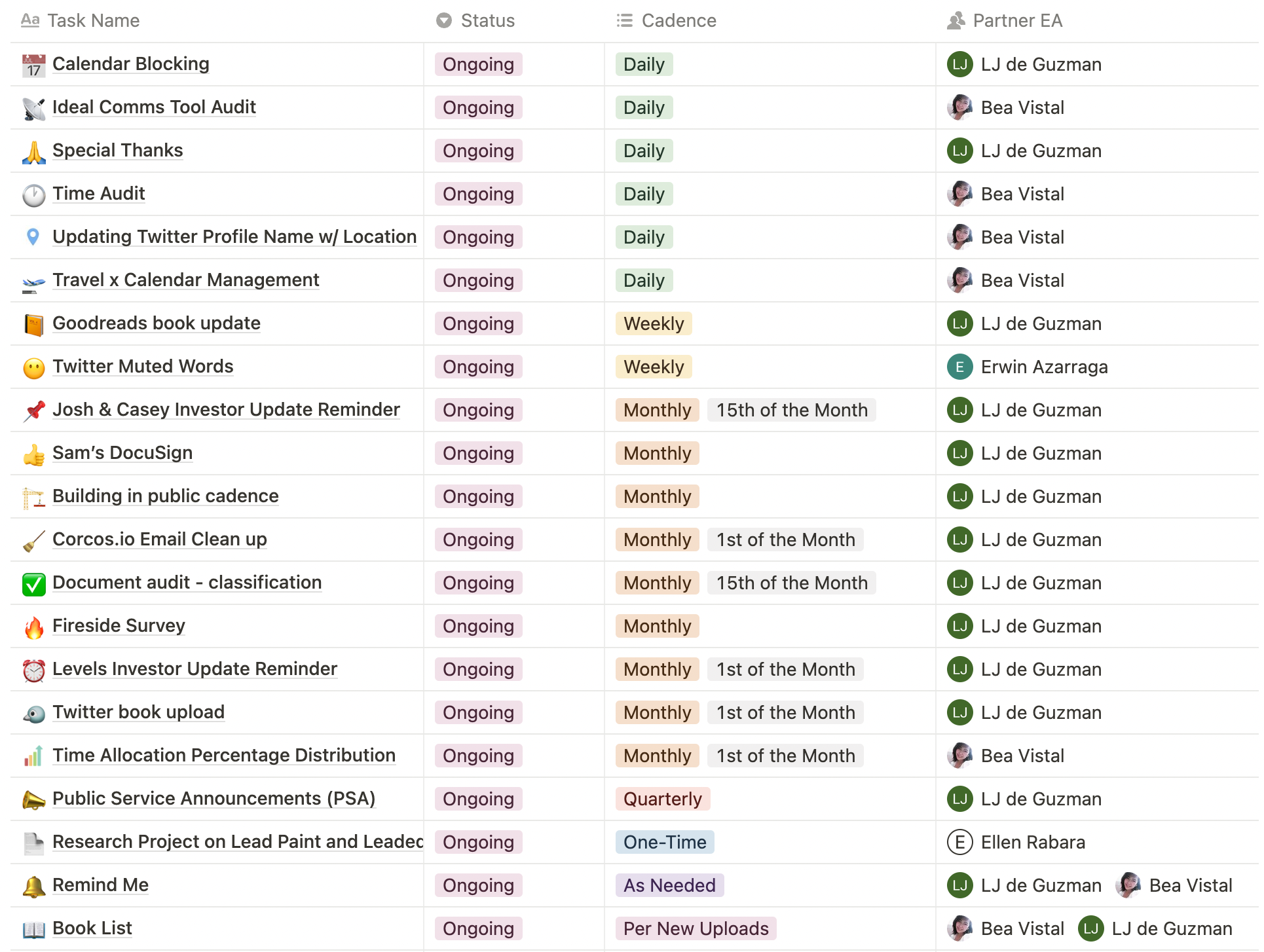Click the One-Time tag on Research Project row
Screen dimensions: 1264x952
pyautogui.click(x=664, y=843)
